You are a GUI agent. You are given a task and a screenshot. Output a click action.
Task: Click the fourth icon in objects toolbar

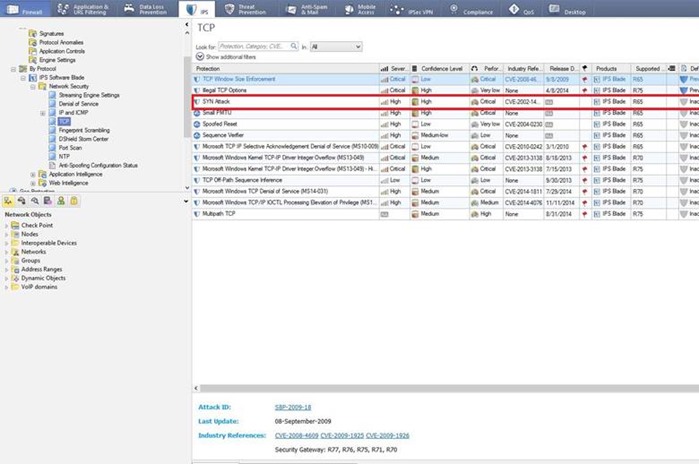pyautogui.click(x=48, y=201)
